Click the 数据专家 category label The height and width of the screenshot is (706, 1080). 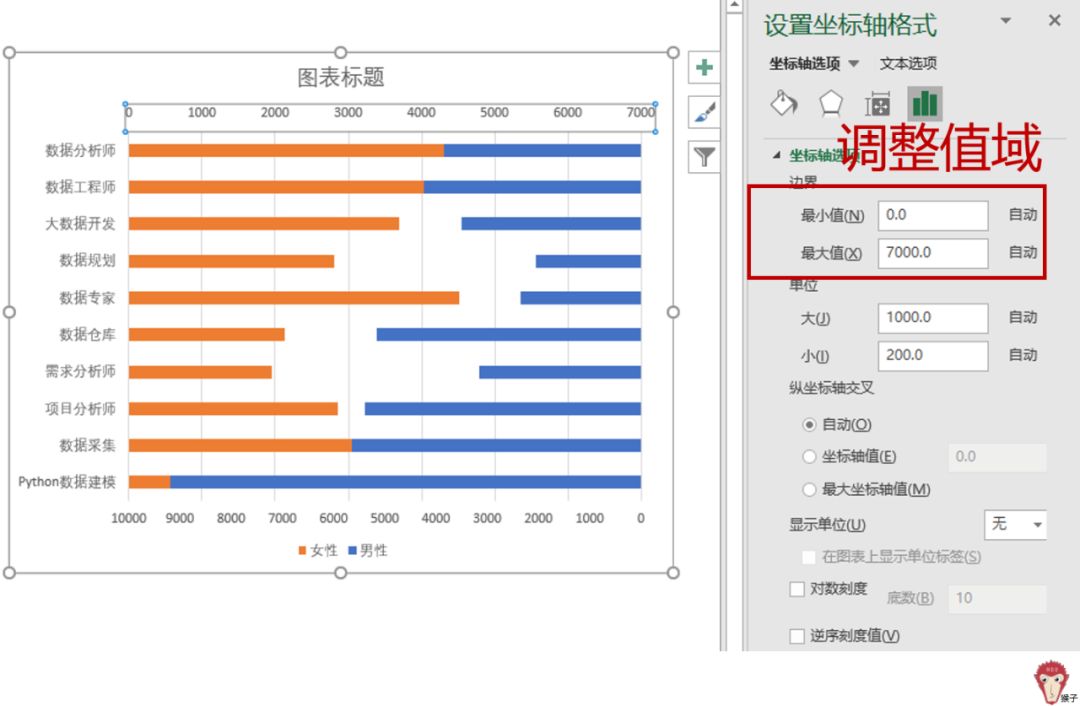point(87,298)
